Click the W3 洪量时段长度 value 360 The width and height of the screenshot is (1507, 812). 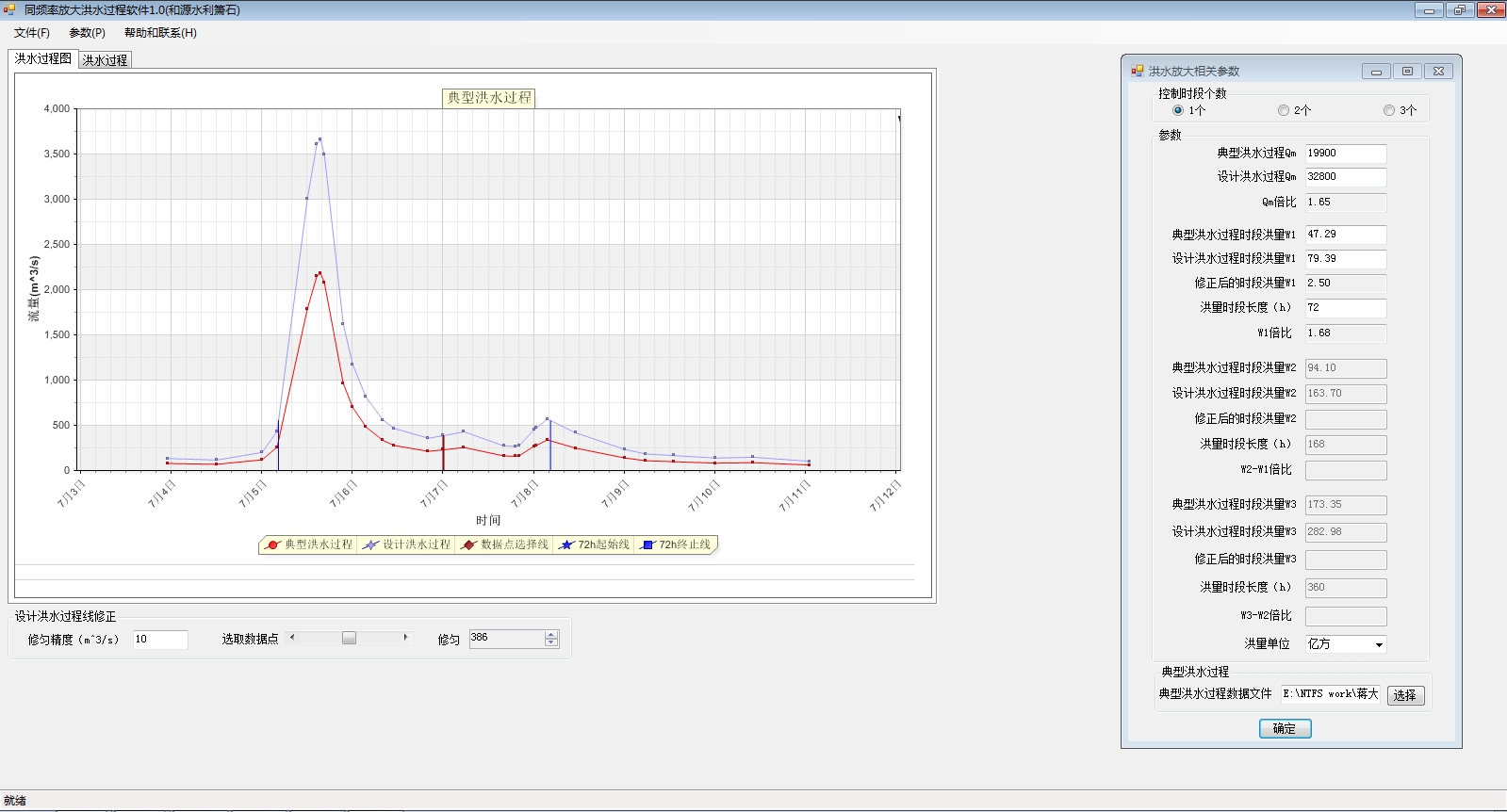[1346, 588]
